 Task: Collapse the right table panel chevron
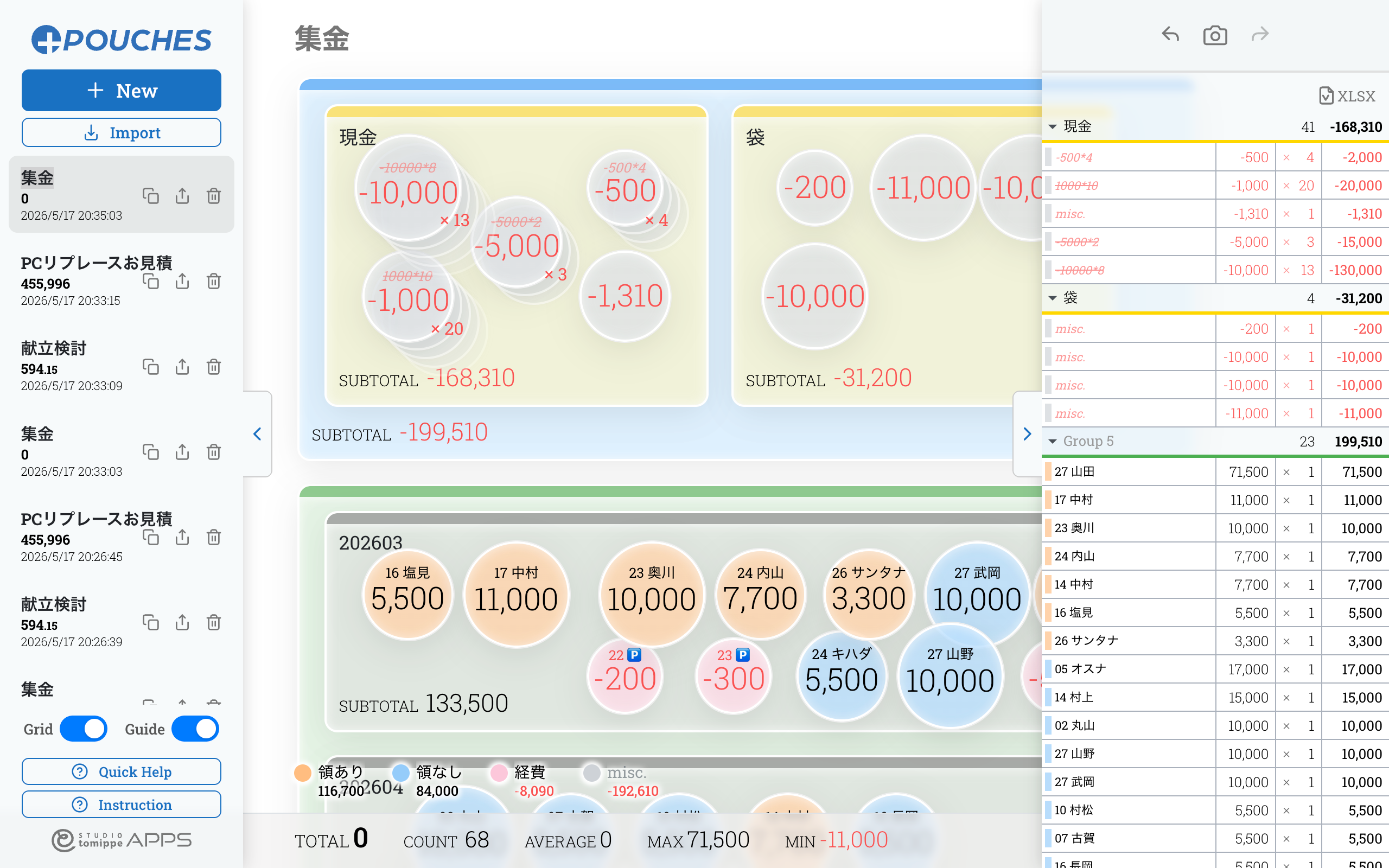(1028, 433)
